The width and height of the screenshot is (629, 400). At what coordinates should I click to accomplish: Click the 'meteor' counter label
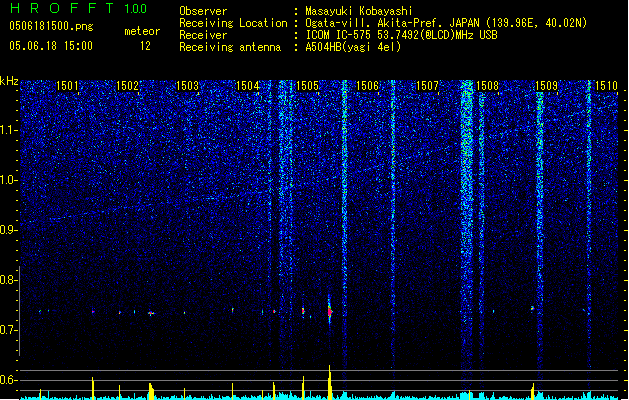pos(142,31)
